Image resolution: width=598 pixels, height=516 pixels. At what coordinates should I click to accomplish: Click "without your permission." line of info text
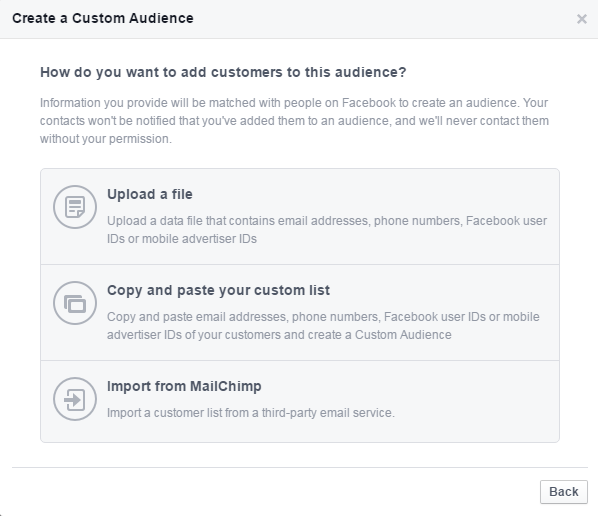106,139
